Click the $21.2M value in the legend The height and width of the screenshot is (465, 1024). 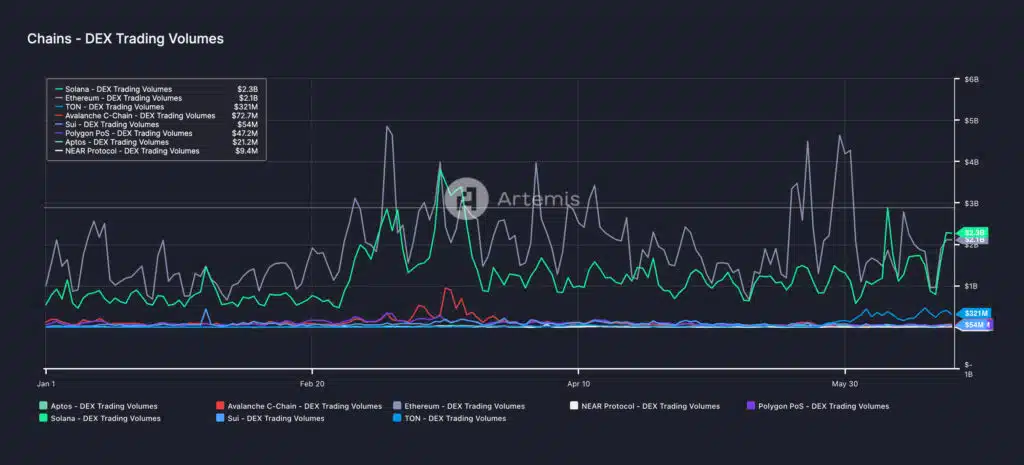tap(247, 142)
